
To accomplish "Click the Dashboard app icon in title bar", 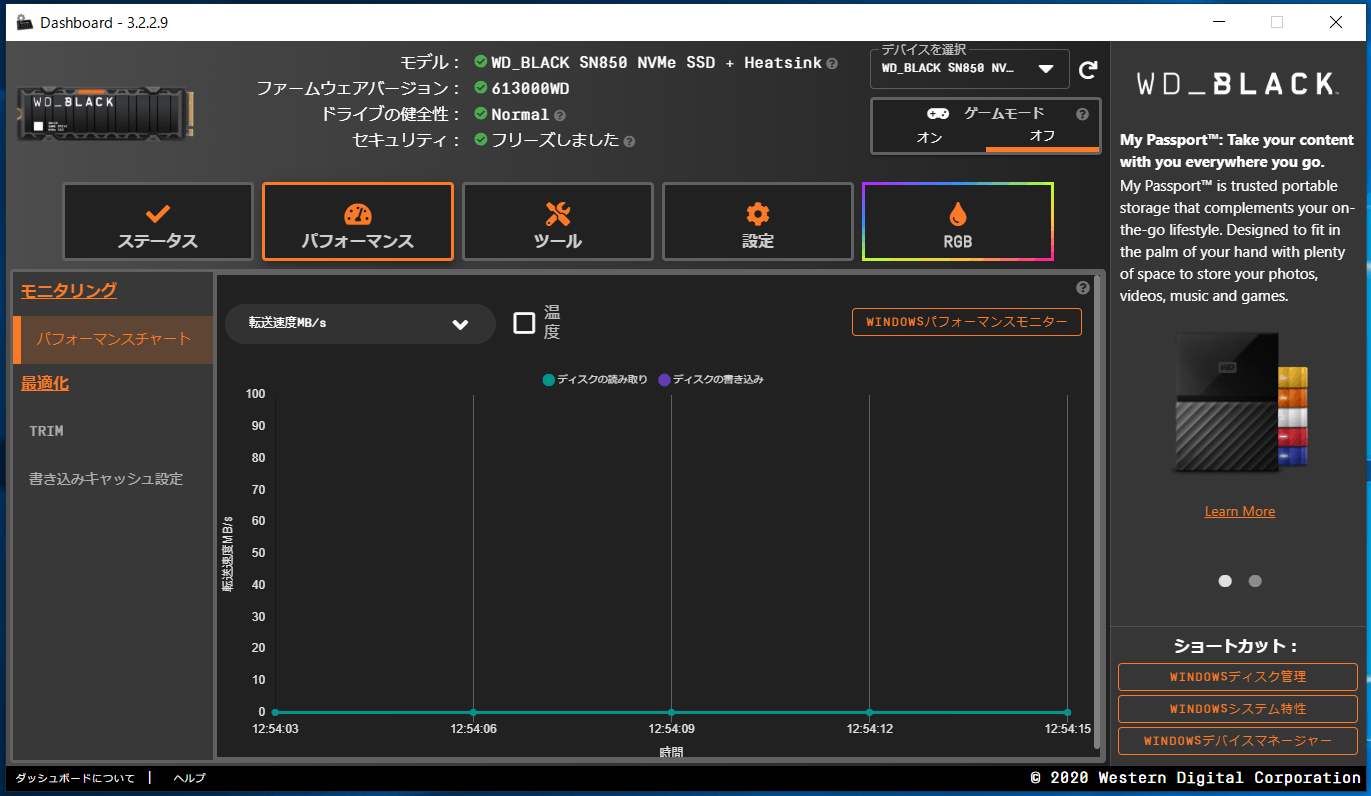I will pos(25,22).
